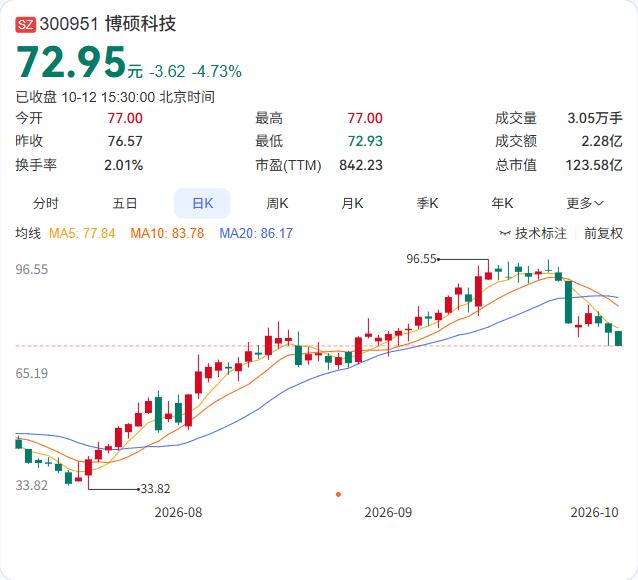Click the 2026-08 date axis label

pyautogui.click(x=178, y=512)
